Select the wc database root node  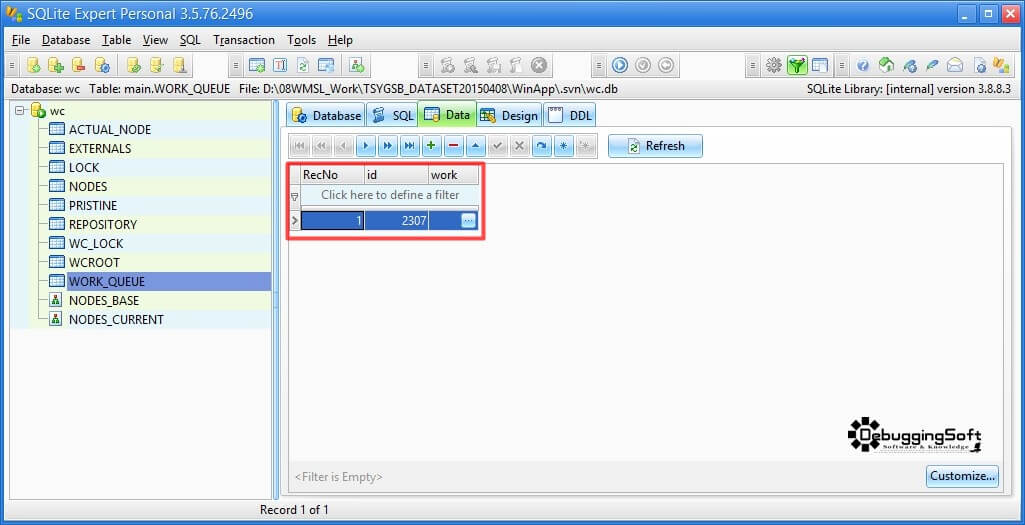click(58, 111)
